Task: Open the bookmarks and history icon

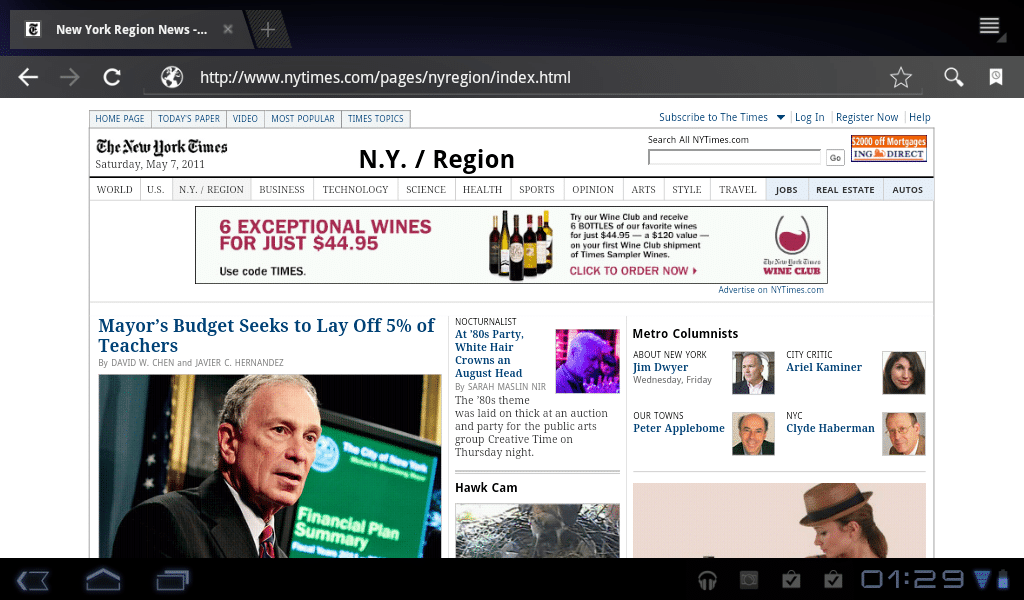Action: 996,77
